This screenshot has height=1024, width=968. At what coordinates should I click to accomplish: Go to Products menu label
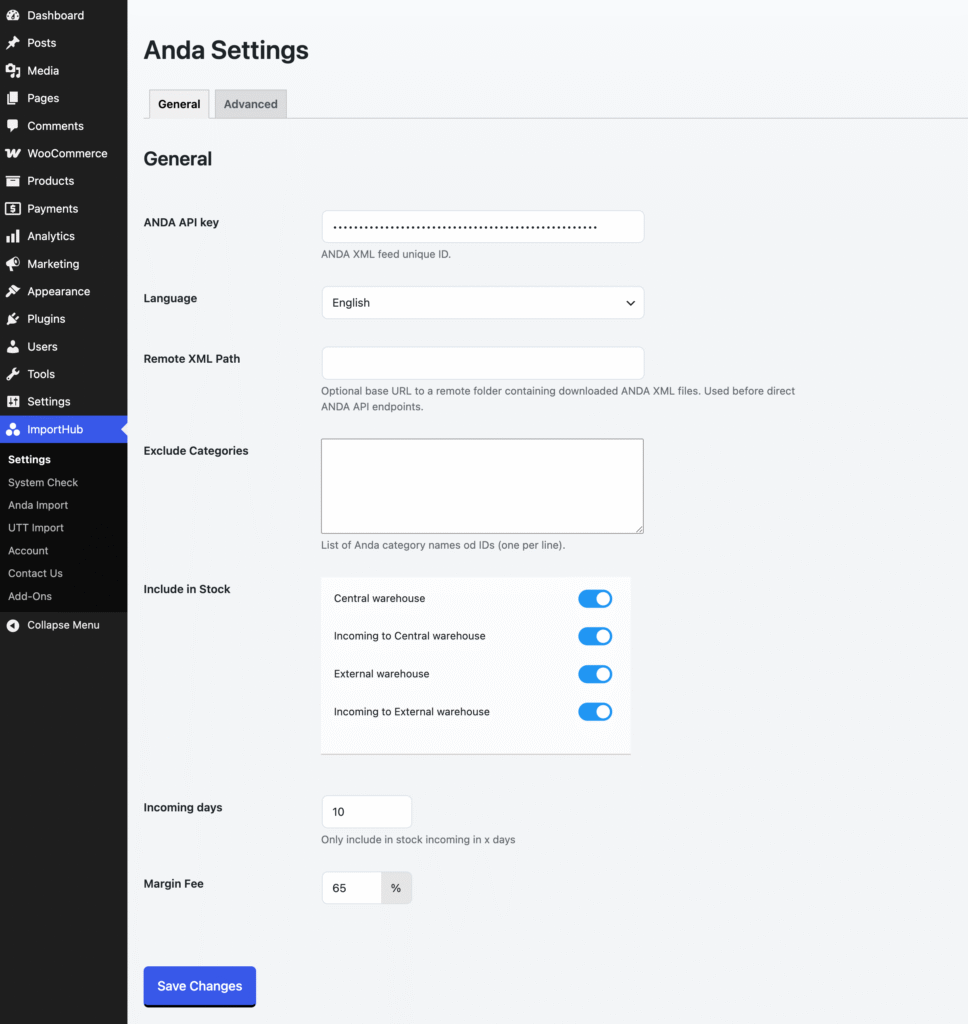pyautogui.click(x=51, y=181)
